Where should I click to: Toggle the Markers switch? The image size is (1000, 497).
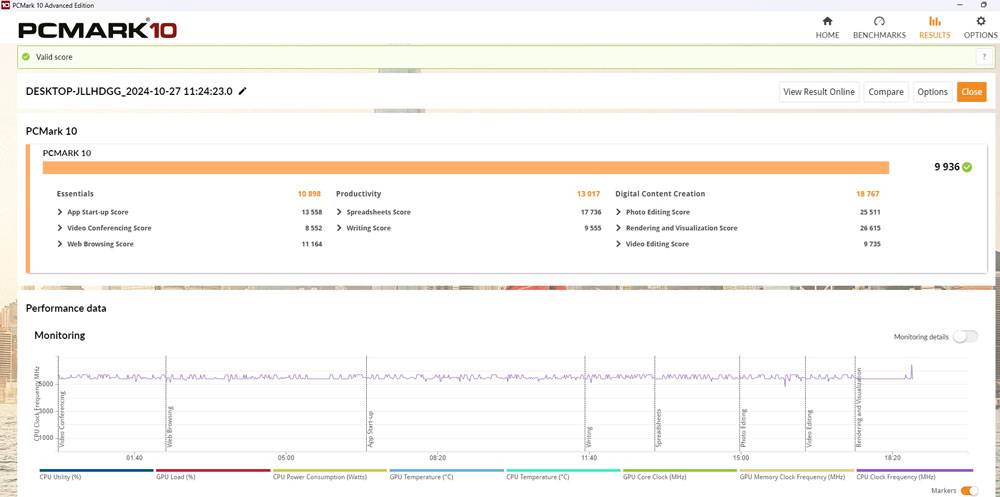(x=969, y=490)
